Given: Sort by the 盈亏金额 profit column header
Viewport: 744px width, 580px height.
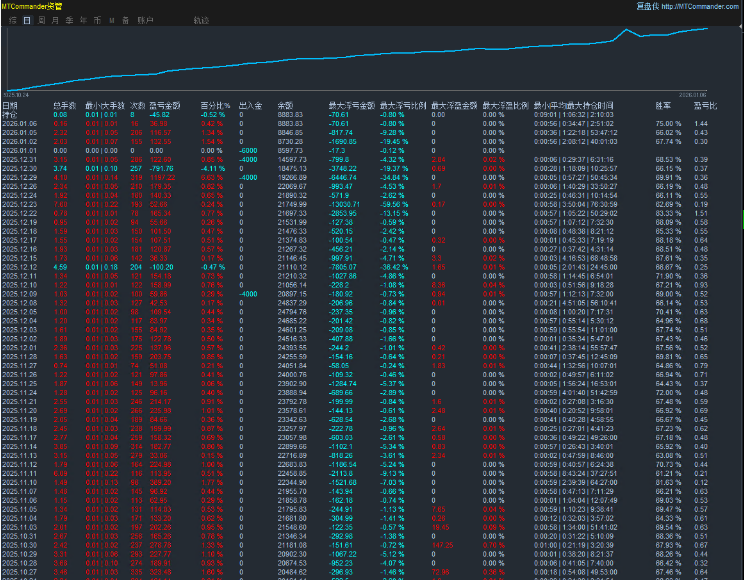Looking at the screenshot, I should pyautogui.click(x=165, y=105).
